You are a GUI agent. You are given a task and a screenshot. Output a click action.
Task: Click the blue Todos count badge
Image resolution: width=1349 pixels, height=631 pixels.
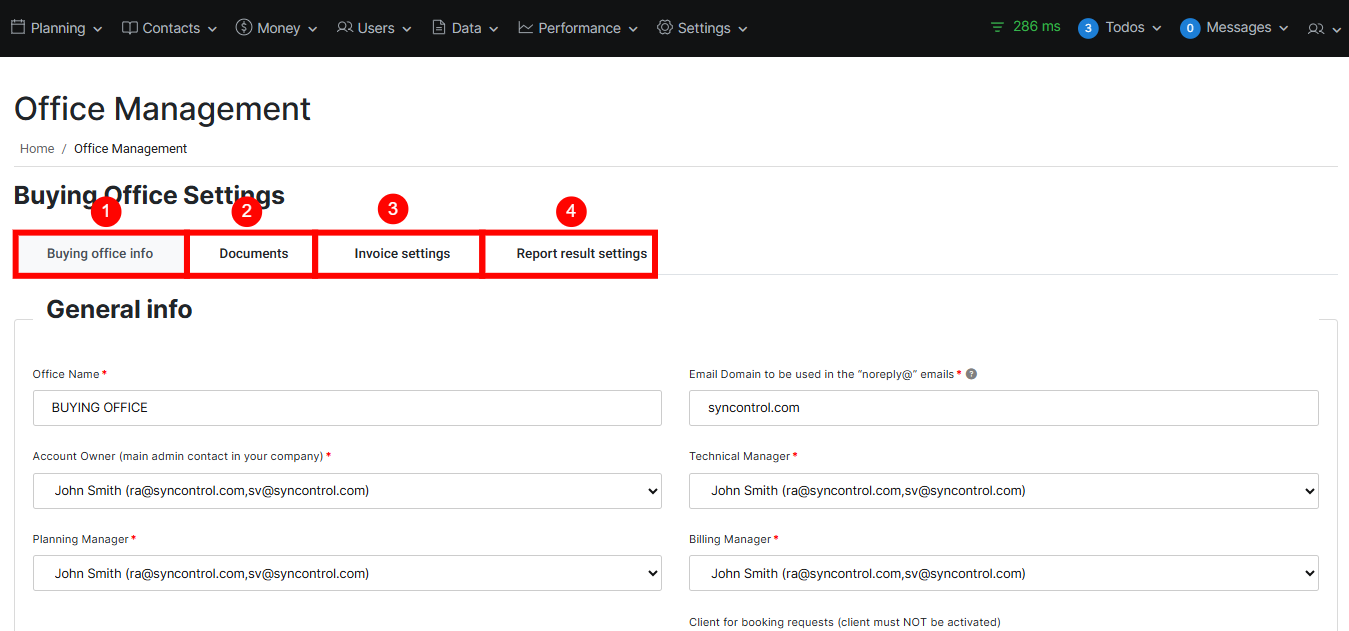(x=1088, y=28)
